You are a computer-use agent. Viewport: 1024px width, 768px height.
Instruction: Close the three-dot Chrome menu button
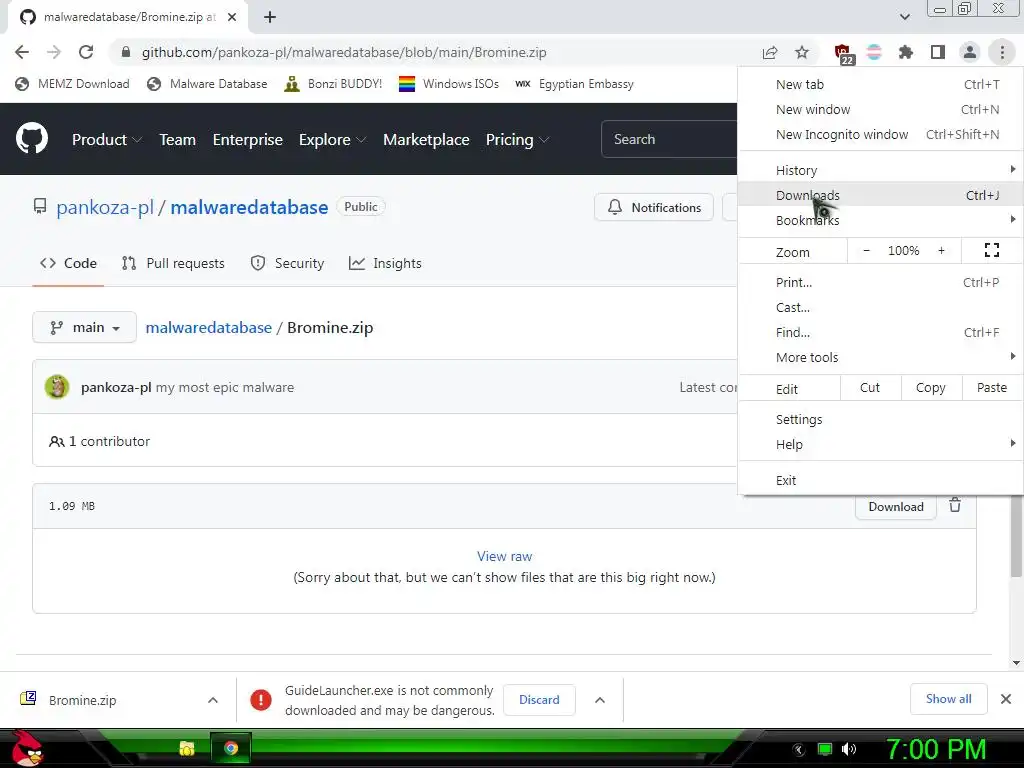1002,52
